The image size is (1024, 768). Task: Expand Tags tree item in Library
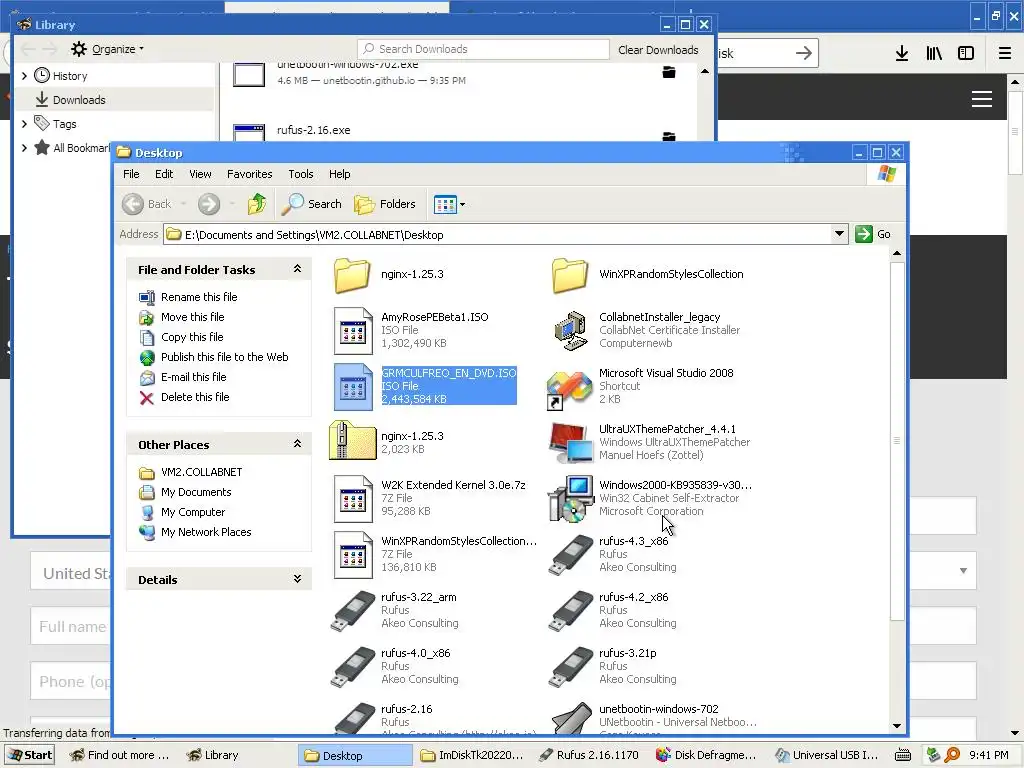[x=24, y=123]
